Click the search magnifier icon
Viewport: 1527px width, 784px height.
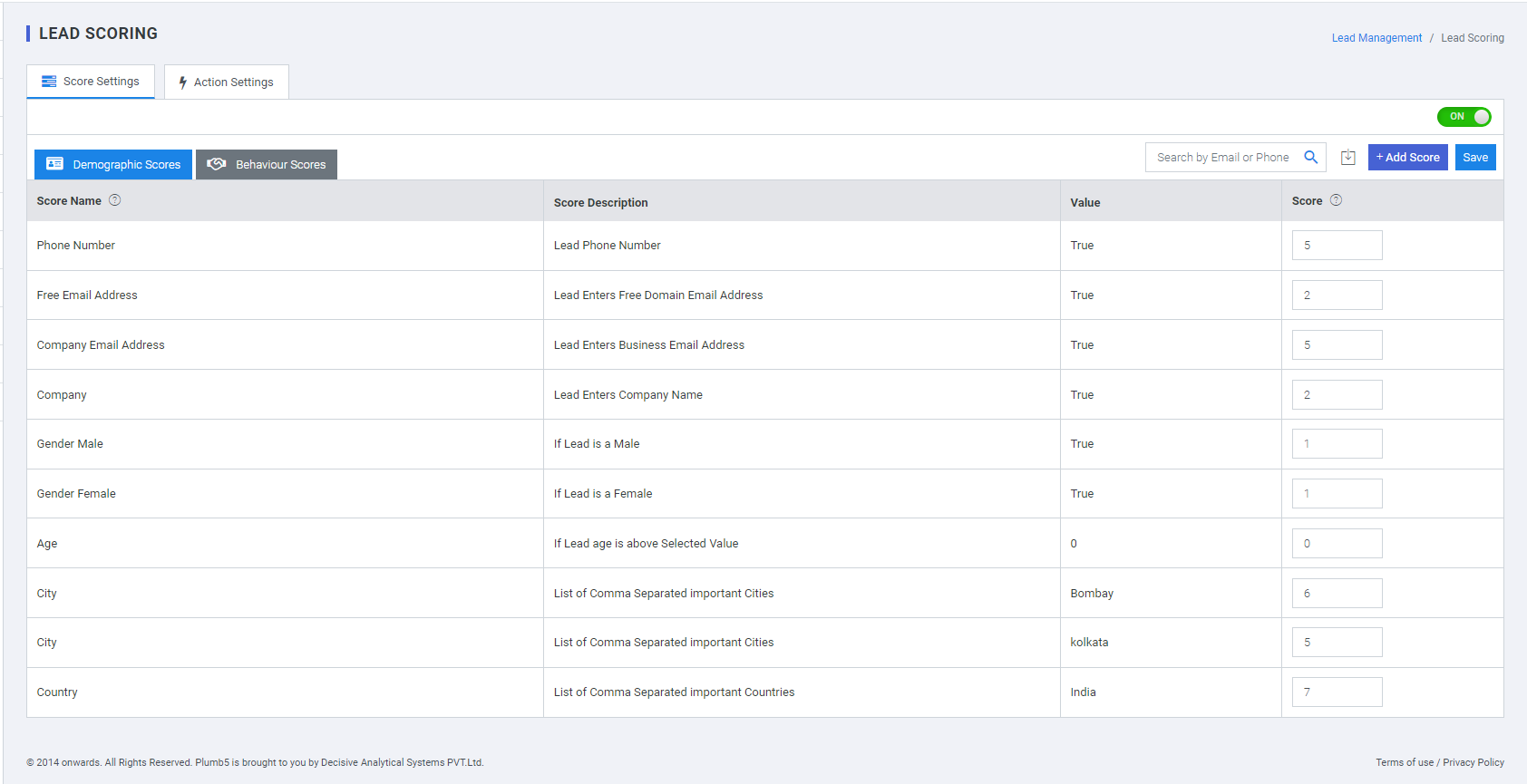tap(1310, 157)
